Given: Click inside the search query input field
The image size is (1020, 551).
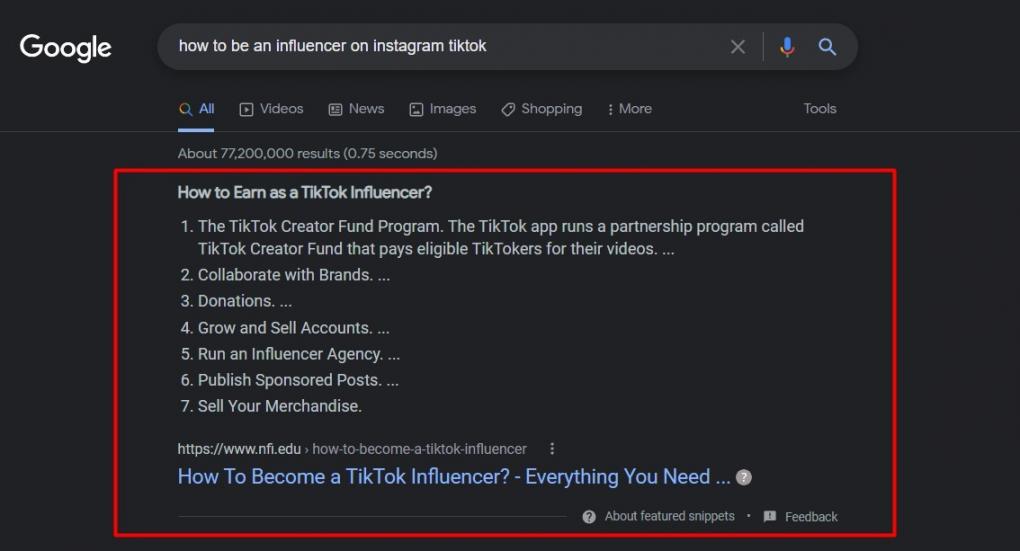Looking at the screenshot, I should point(440,47).
